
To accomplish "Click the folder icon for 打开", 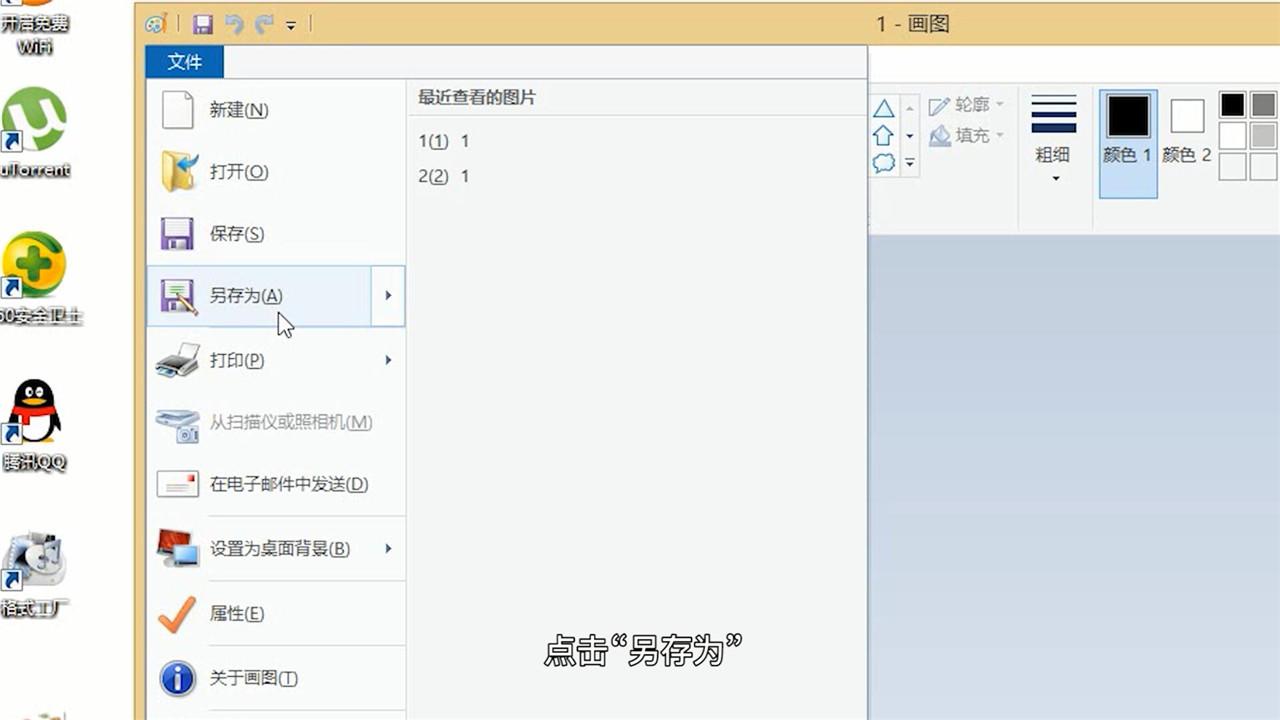I will (178, 172).
